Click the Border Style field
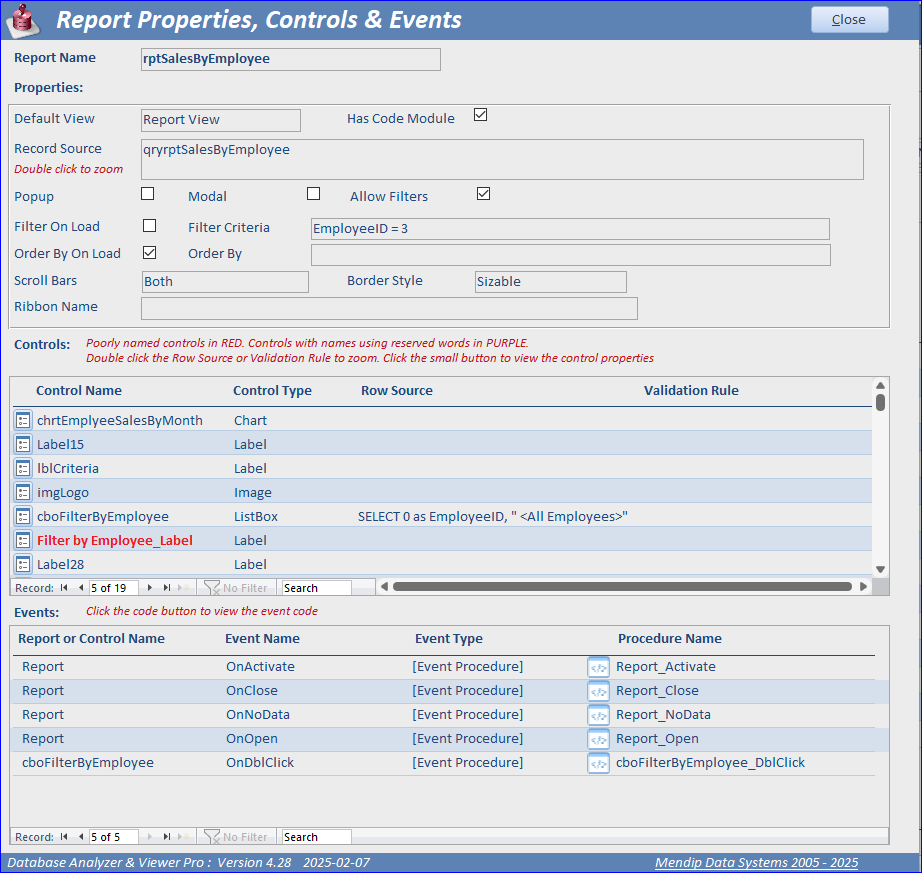Image resolution: width=922 pixels, height=873 pixels. (x=550, y=282)
